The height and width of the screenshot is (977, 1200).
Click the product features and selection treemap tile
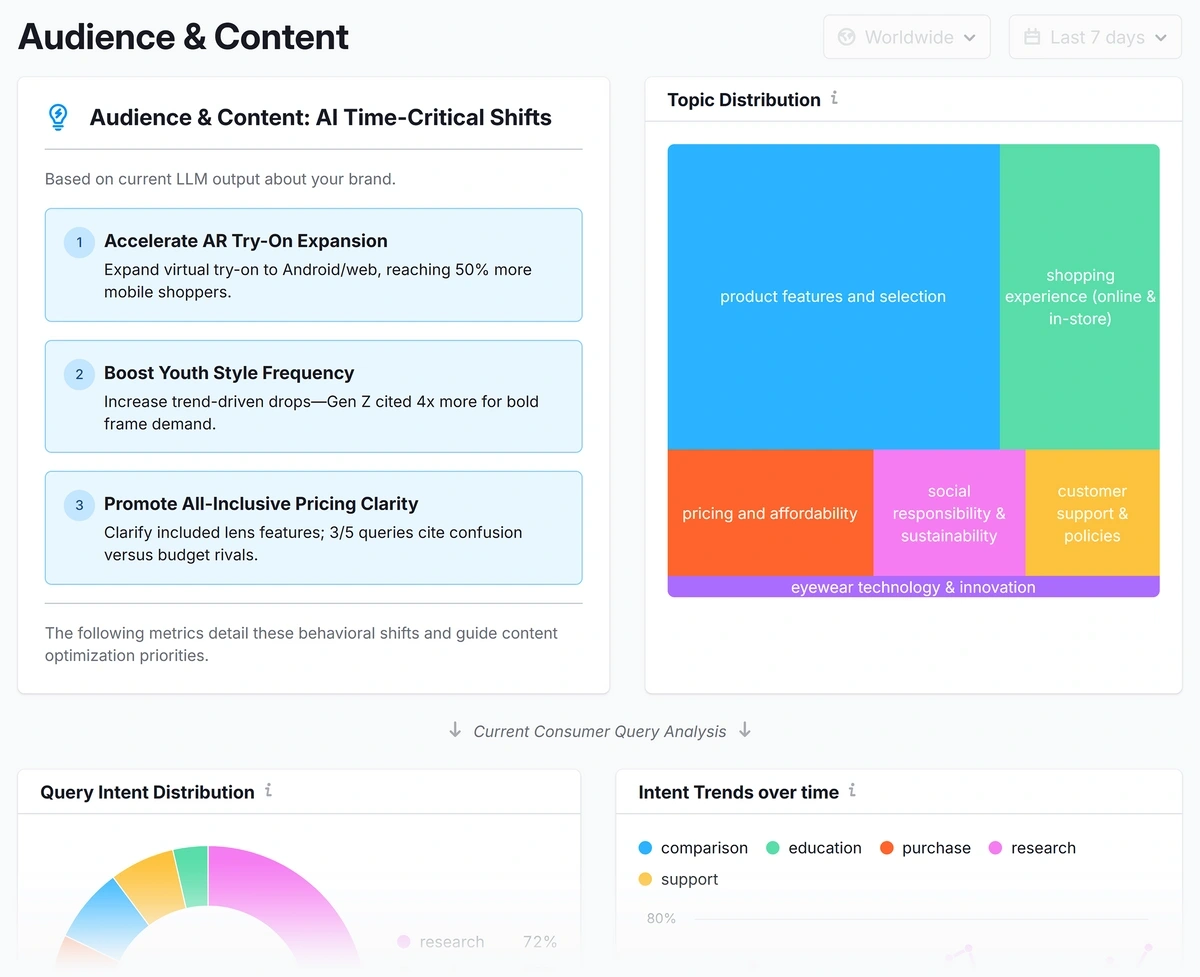pyautogui.click(x=833, y=297)
